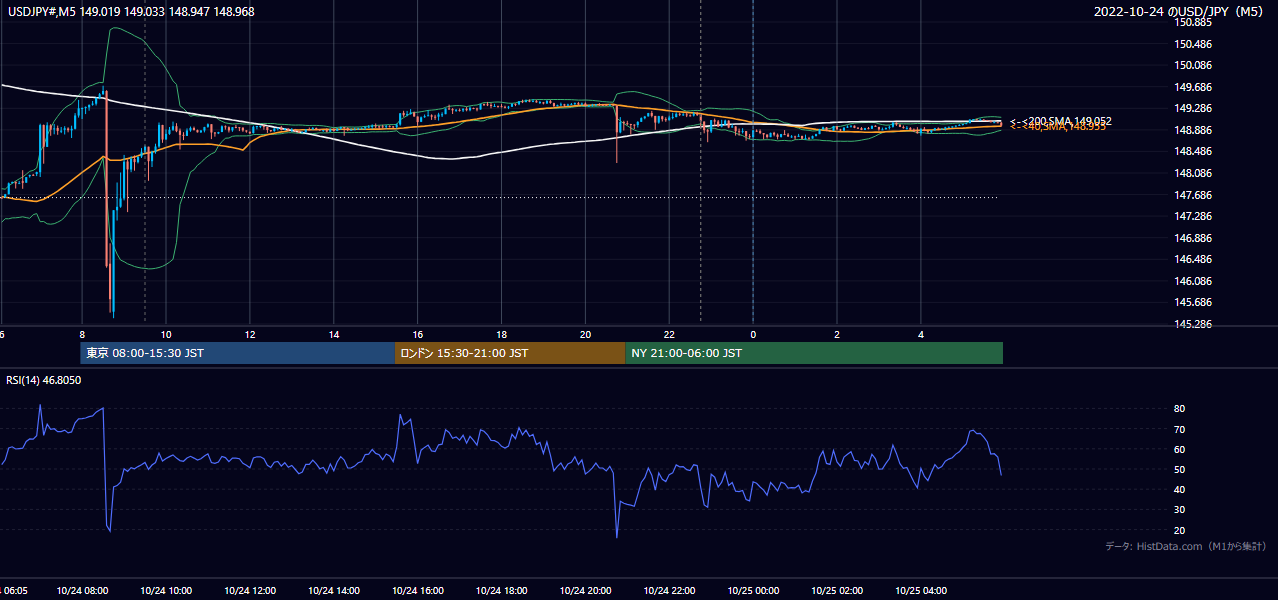The image size is (1278, 600).
Task: Click RSI axis level 60
Action: tap(1180, 449)
